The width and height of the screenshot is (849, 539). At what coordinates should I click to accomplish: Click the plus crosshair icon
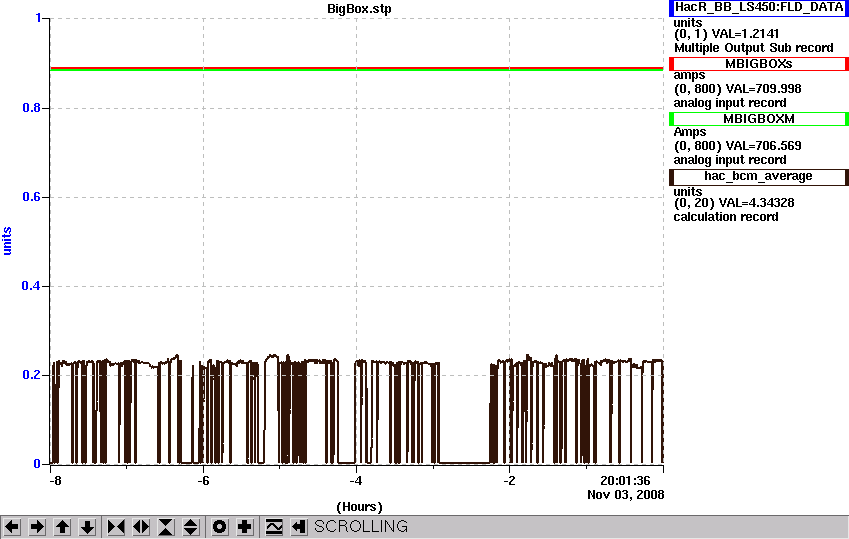click(x=245, y=527)
